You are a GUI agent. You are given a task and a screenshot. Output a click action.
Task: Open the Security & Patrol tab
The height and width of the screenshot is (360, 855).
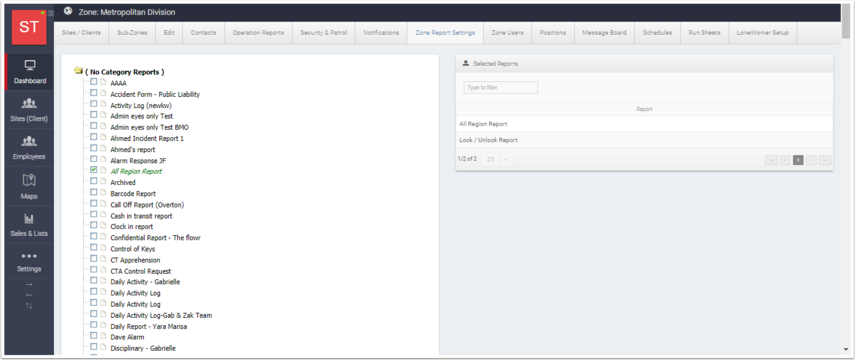323,33
